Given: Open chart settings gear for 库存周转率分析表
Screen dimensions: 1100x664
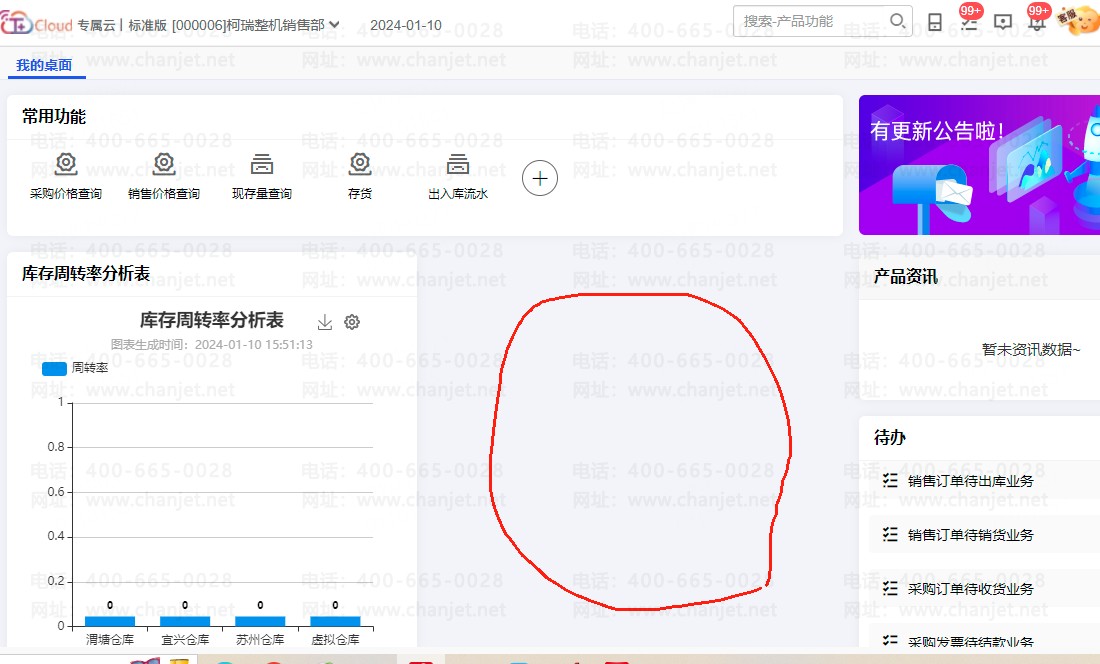Looking at the screenshot, I should 352,322.
